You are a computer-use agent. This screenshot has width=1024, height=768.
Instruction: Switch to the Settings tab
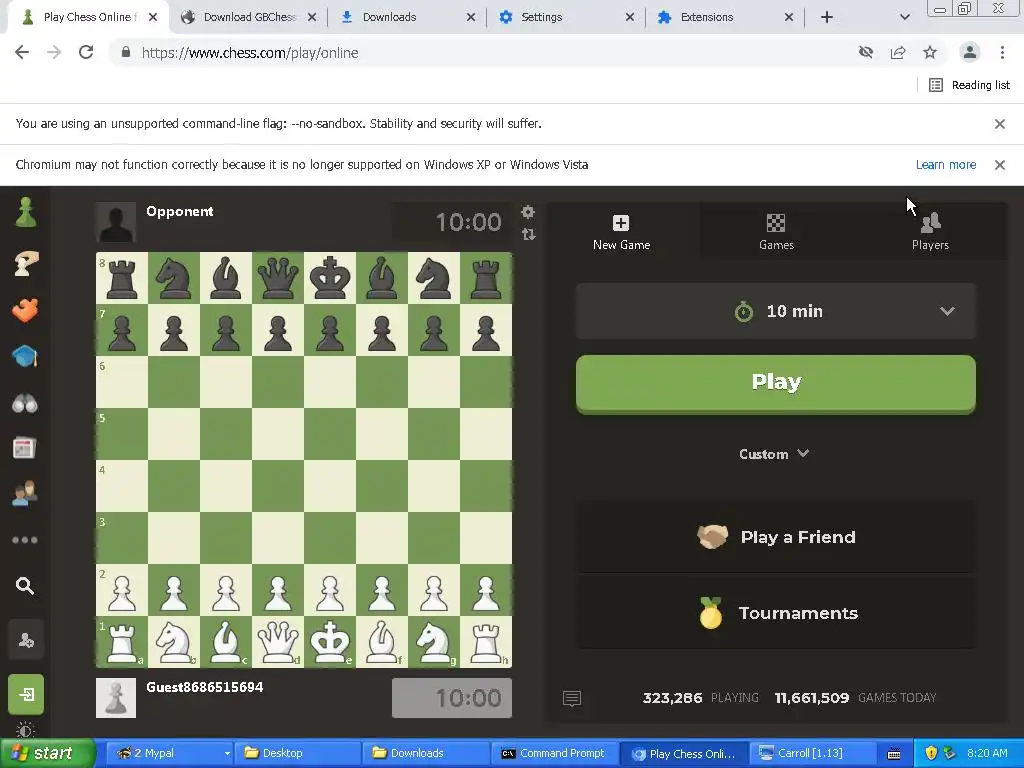pos(564,17)
